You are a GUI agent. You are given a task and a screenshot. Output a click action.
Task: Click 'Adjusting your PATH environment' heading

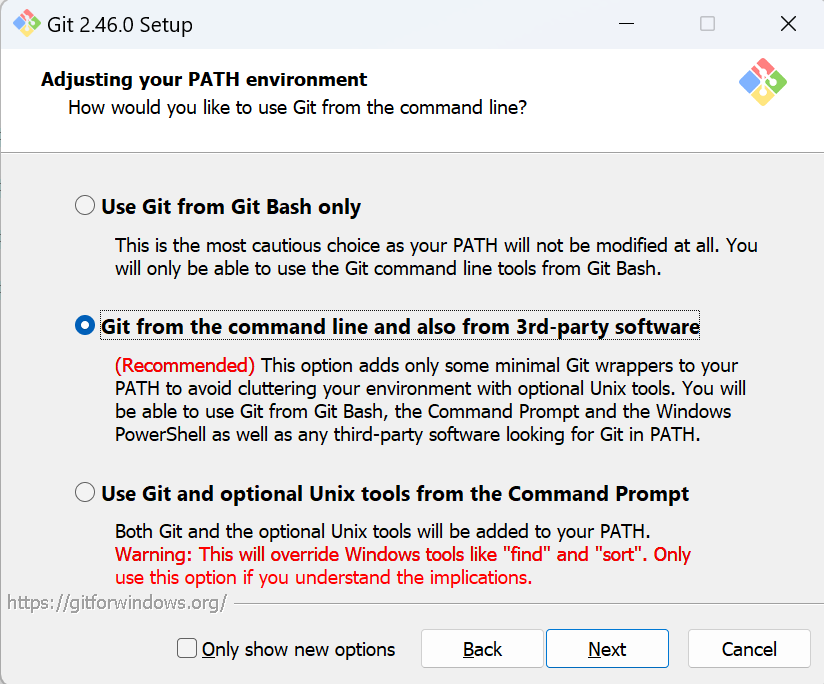204,79
